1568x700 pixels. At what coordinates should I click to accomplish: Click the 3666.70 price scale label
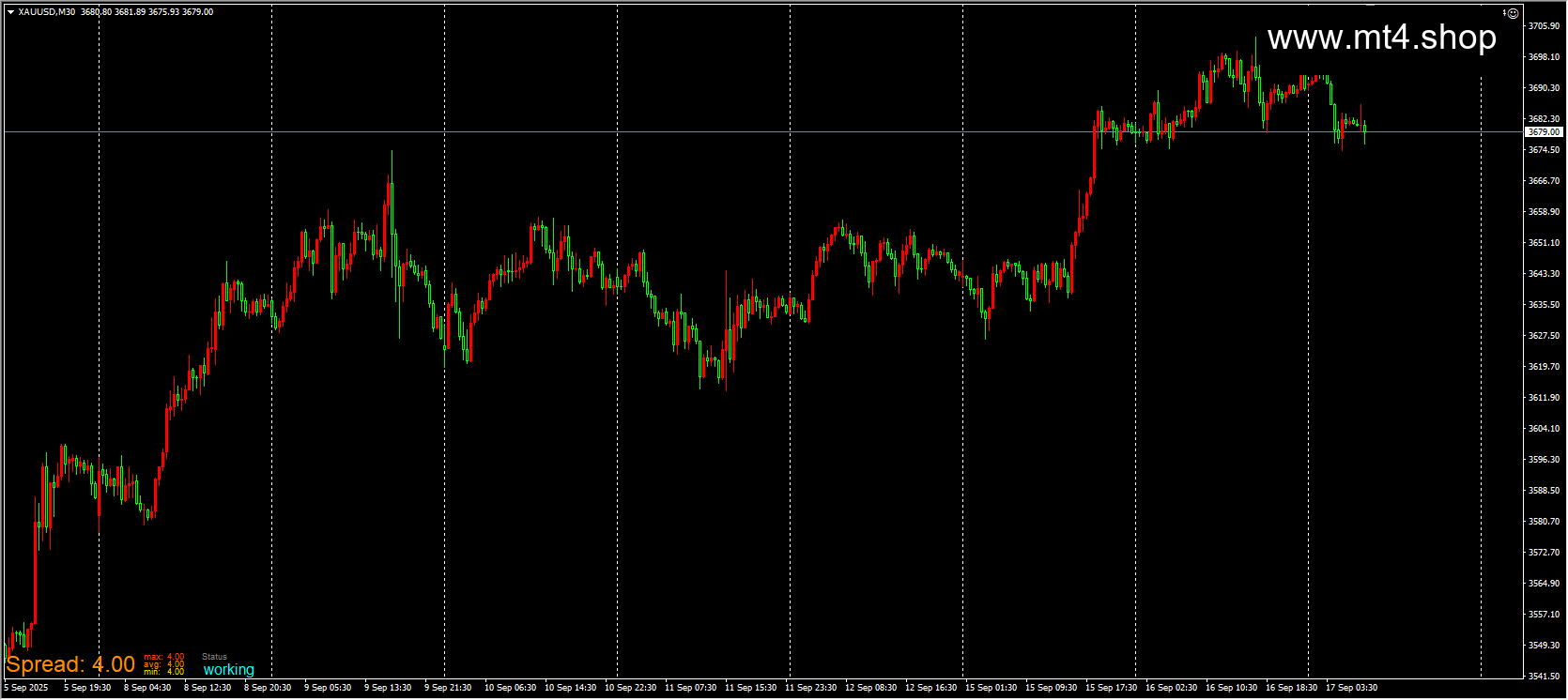1544,181
